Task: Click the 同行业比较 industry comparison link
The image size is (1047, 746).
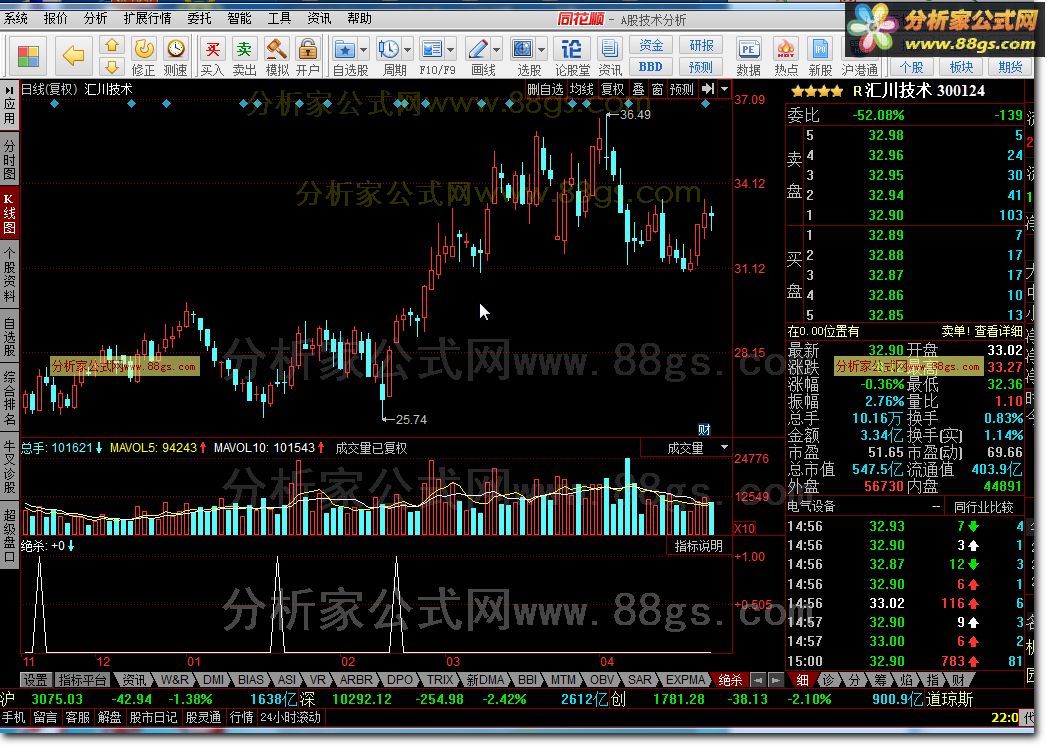Action: (984, 507)
